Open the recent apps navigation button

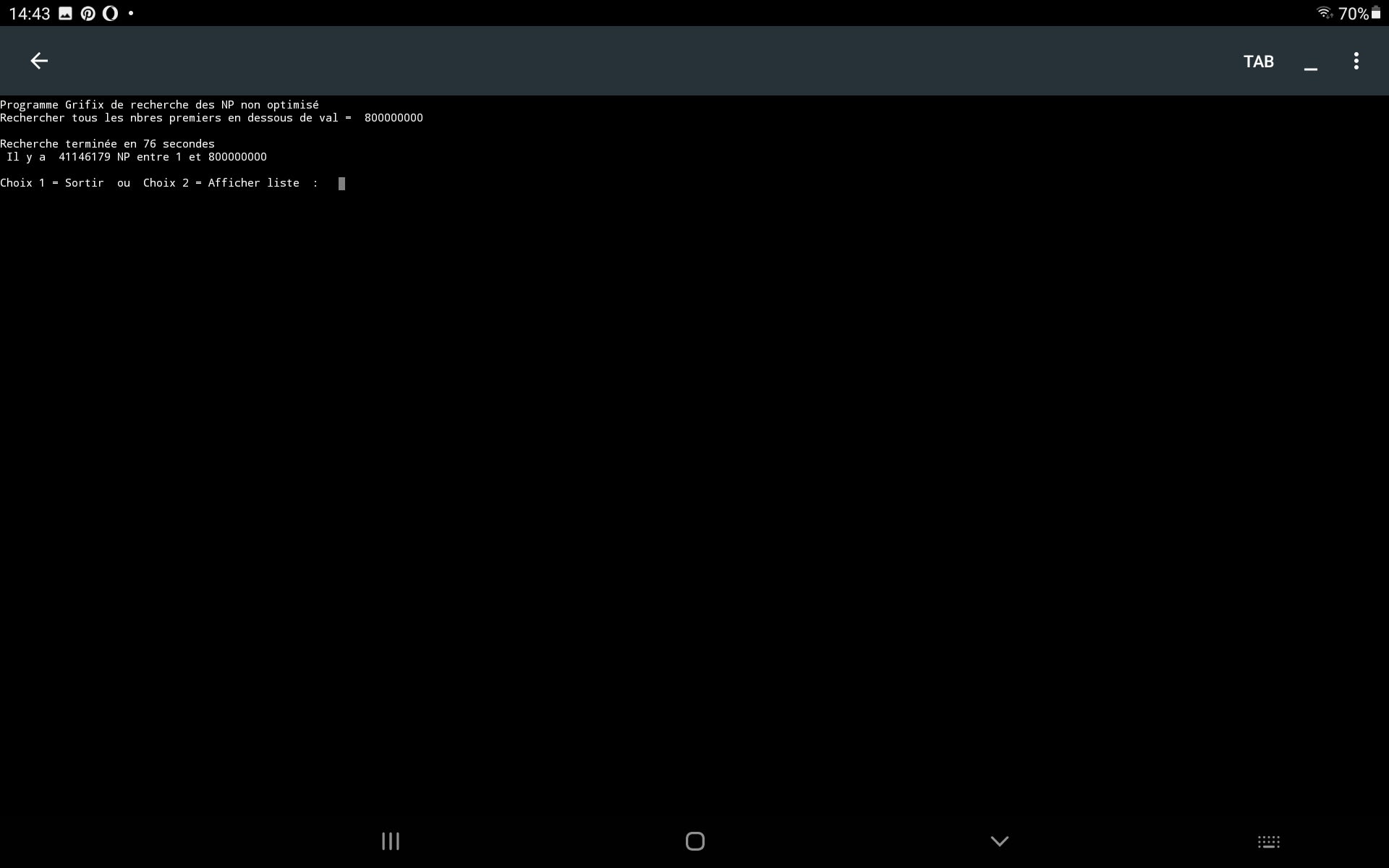[391, 841]
